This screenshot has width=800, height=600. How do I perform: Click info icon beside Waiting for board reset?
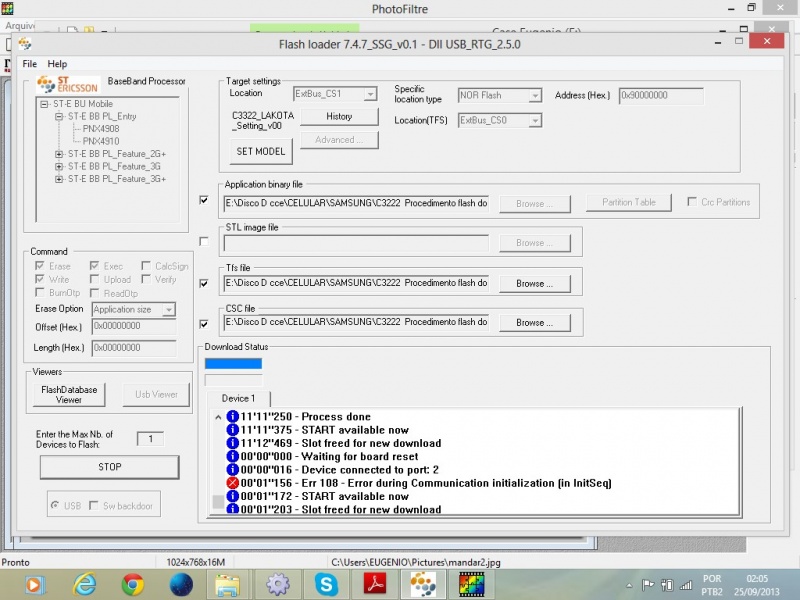tap(232, 456)
